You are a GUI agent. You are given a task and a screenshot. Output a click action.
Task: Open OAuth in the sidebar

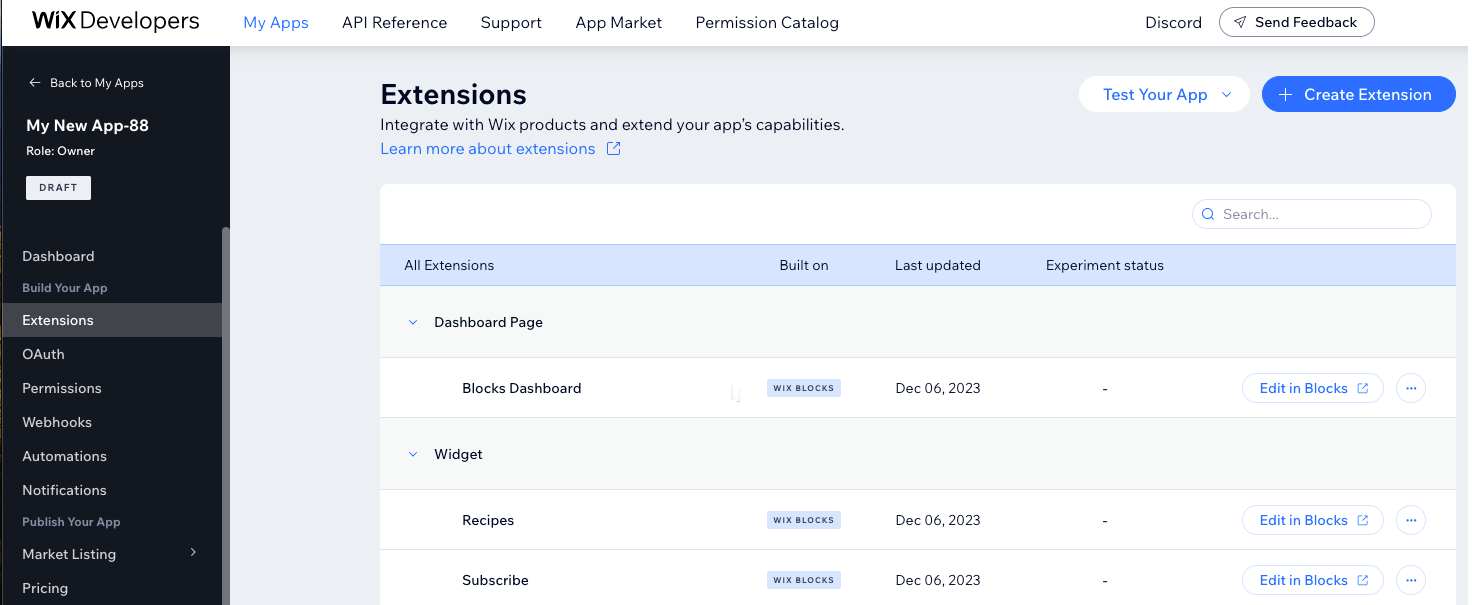pyautogui.click(x=43, y=354)
